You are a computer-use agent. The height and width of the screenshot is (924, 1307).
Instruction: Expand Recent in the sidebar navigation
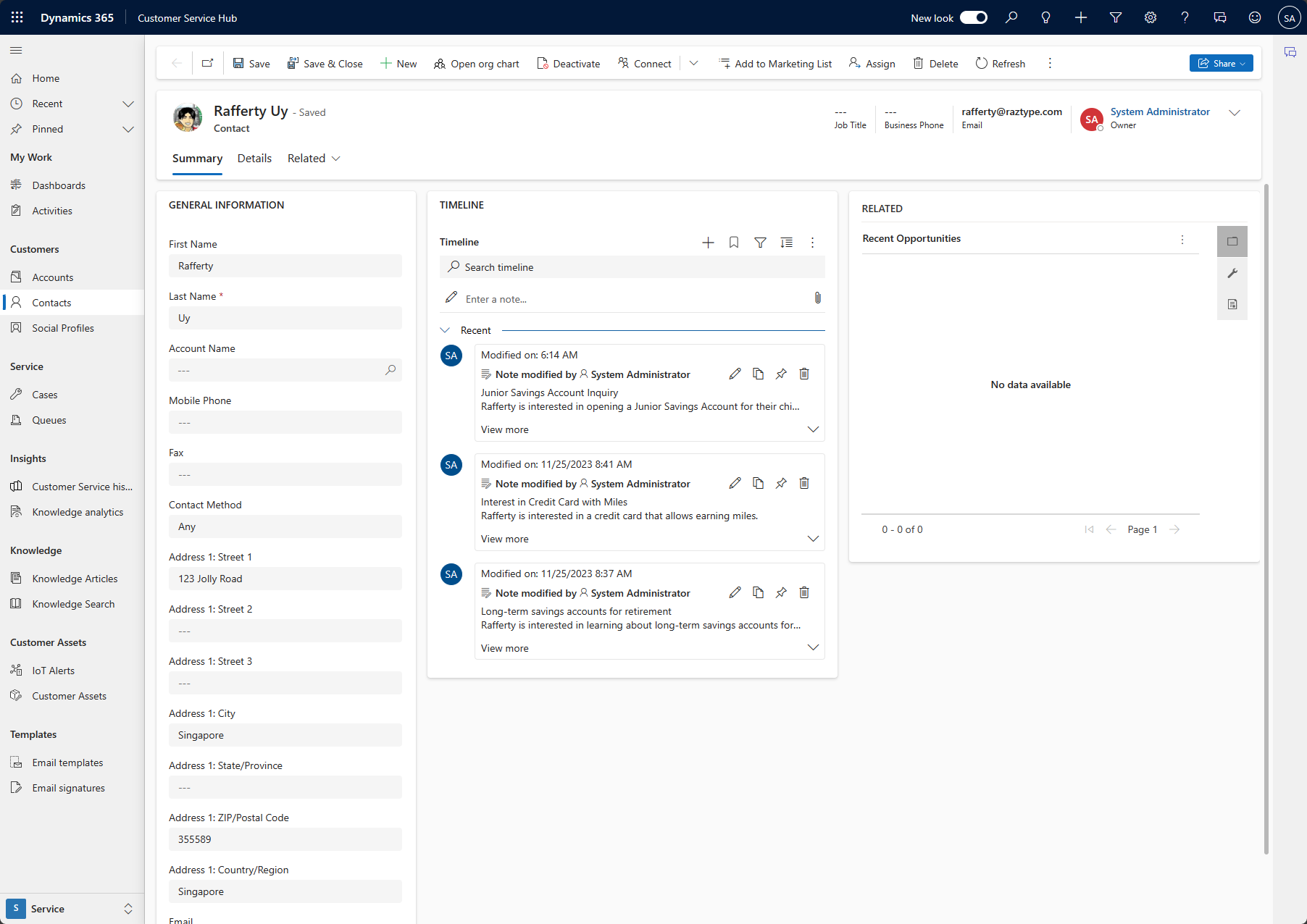[x=129, y=104]
